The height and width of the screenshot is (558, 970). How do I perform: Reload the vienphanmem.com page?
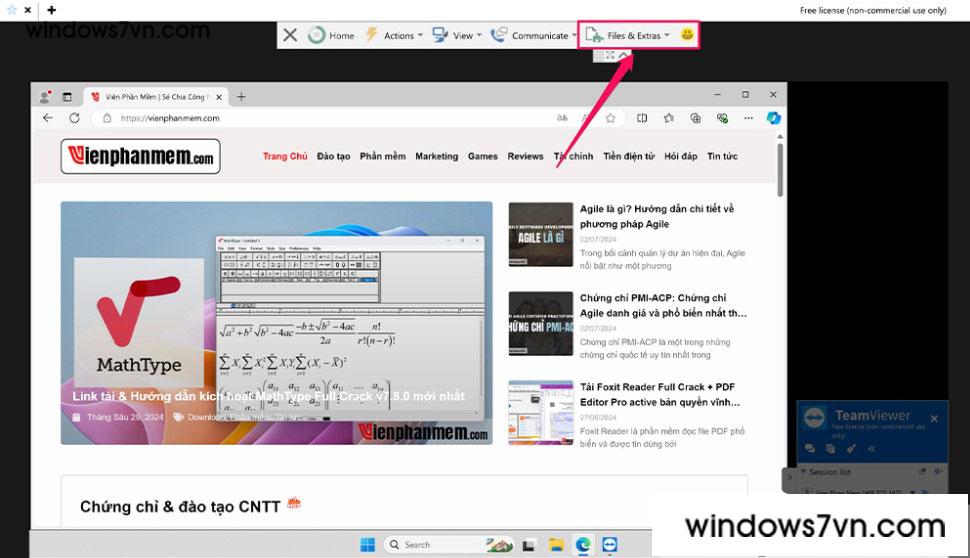click(74, 118)
